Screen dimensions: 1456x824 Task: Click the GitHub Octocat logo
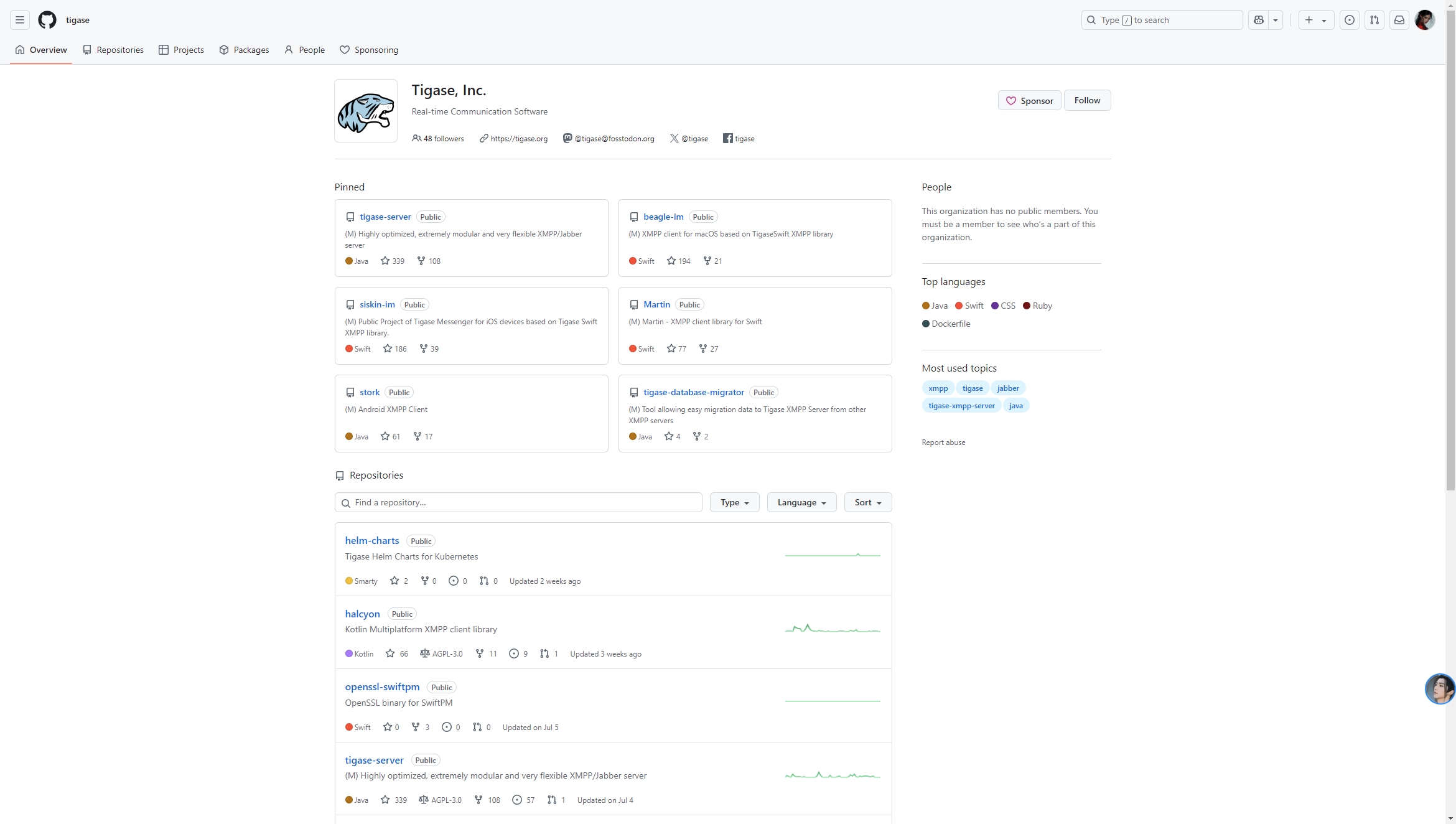47,20
